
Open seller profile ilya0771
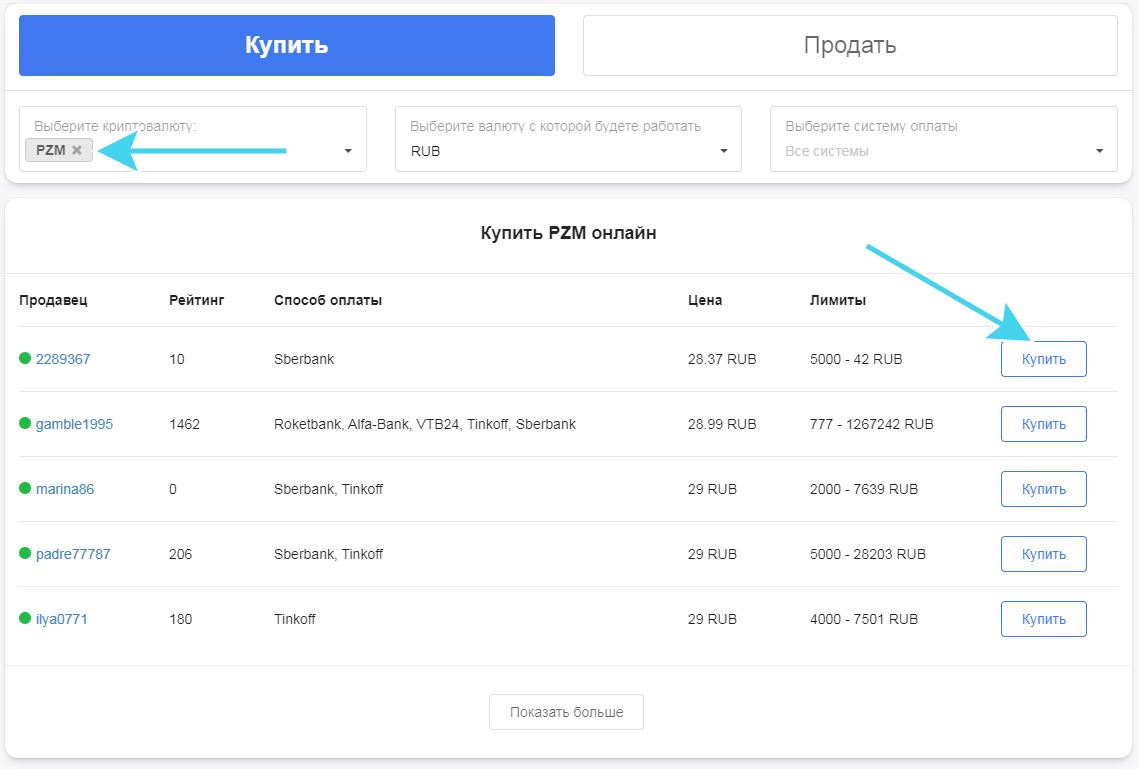[x=62, y=619]
